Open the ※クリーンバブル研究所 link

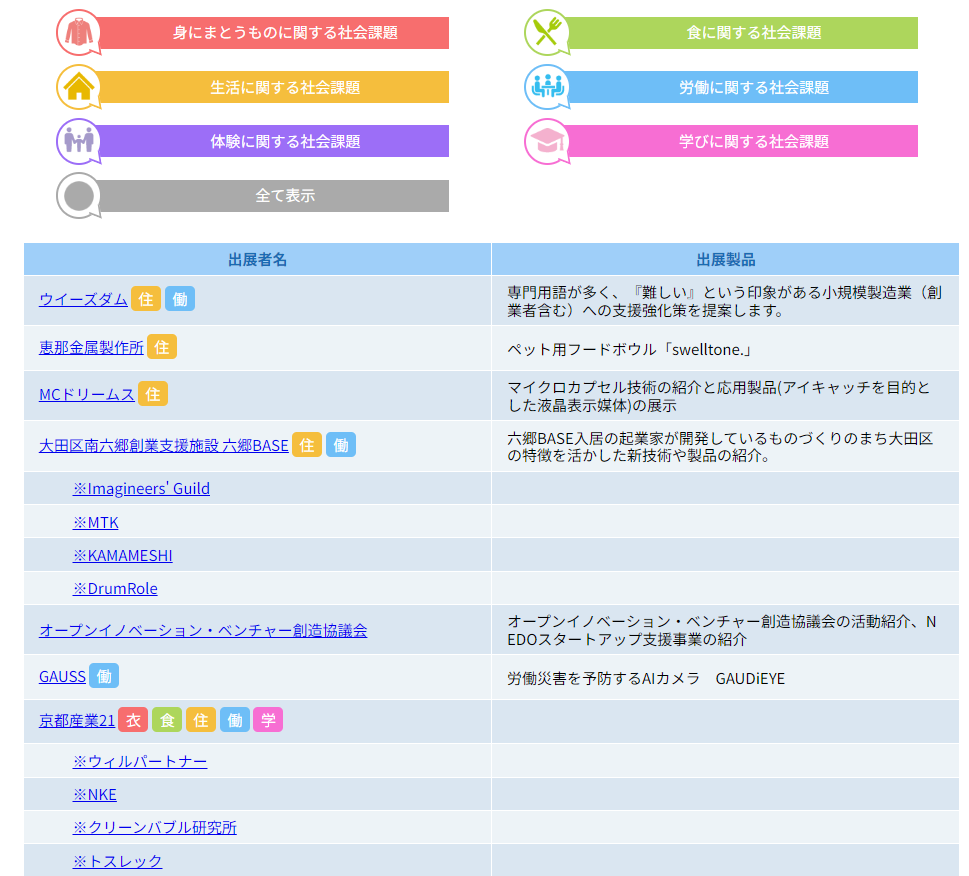155,828
